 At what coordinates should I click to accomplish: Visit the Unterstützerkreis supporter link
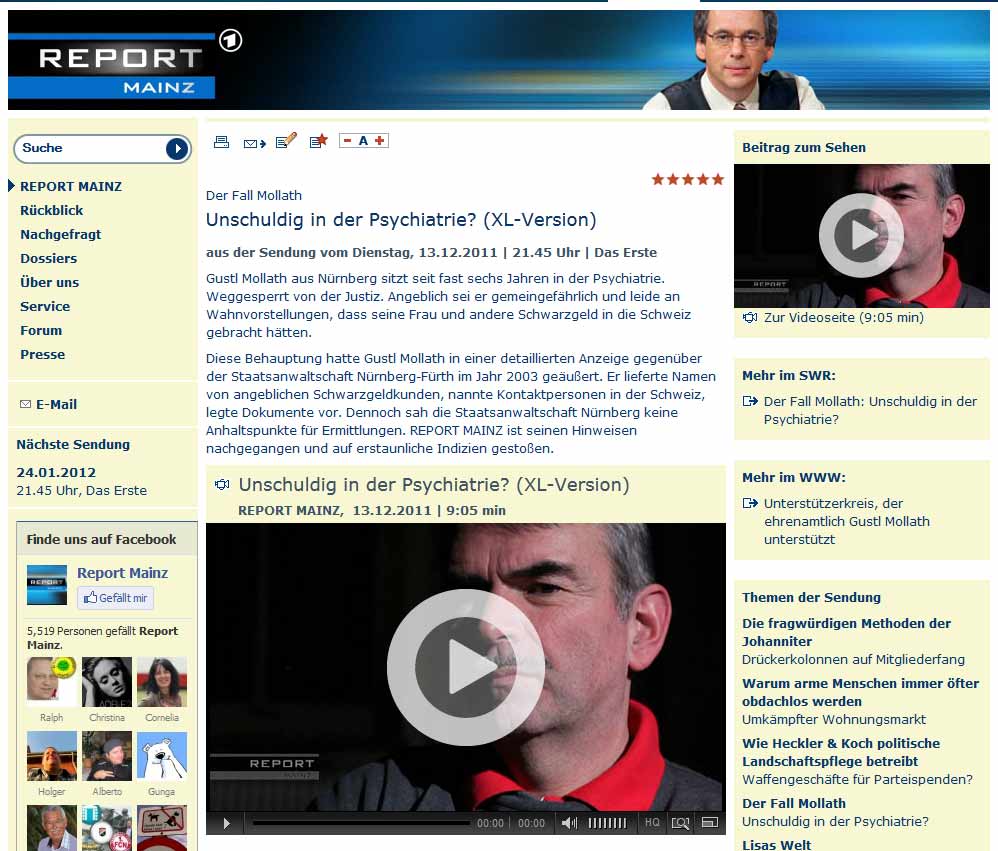coord(847,521)
